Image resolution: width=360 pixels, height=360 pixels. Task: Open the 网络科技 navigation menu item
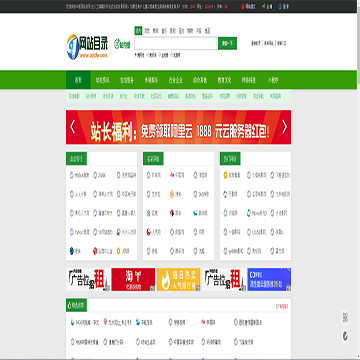coord(248,80)
